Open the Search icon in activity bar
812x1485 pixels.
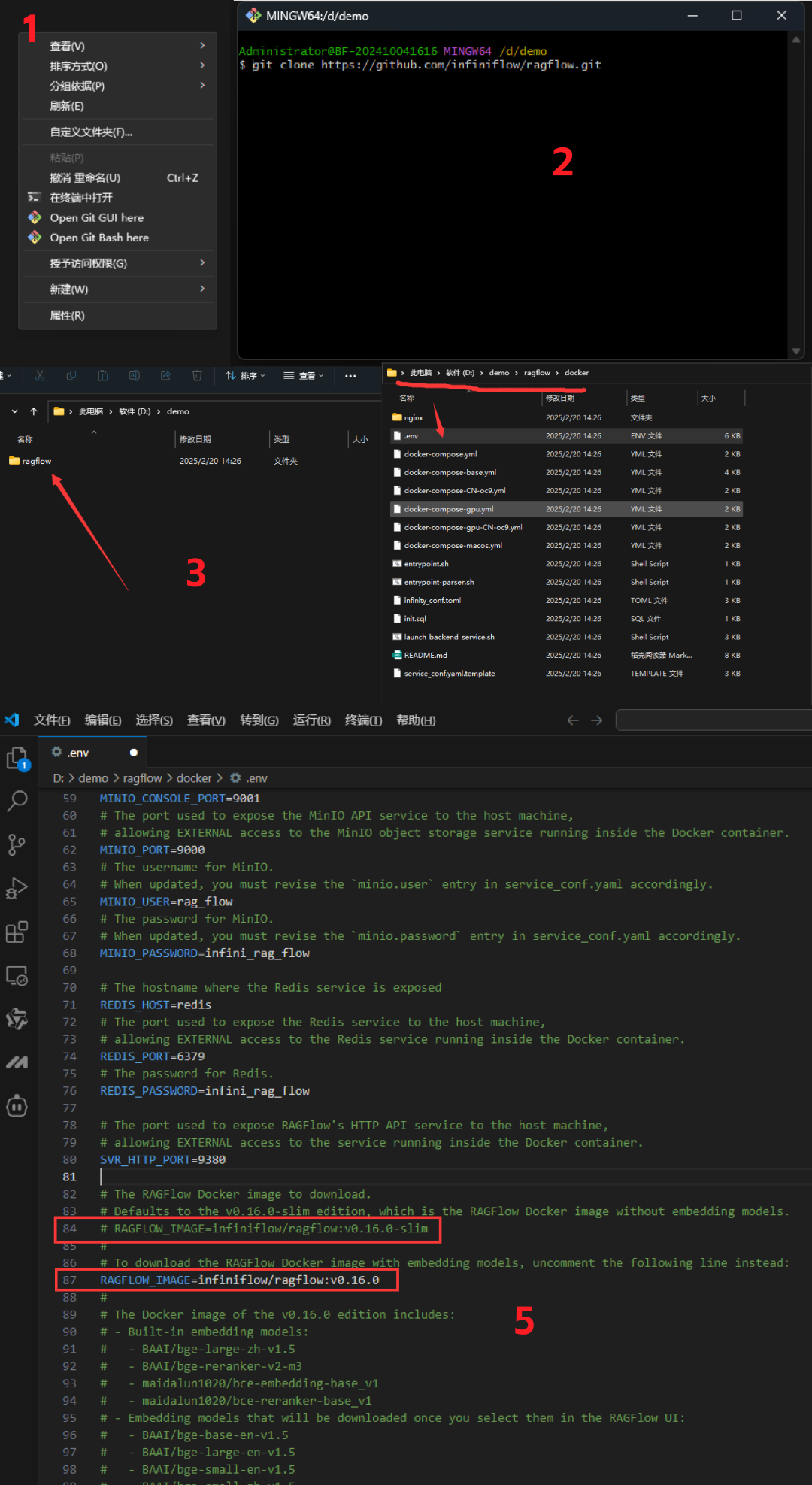coord(17,801)
